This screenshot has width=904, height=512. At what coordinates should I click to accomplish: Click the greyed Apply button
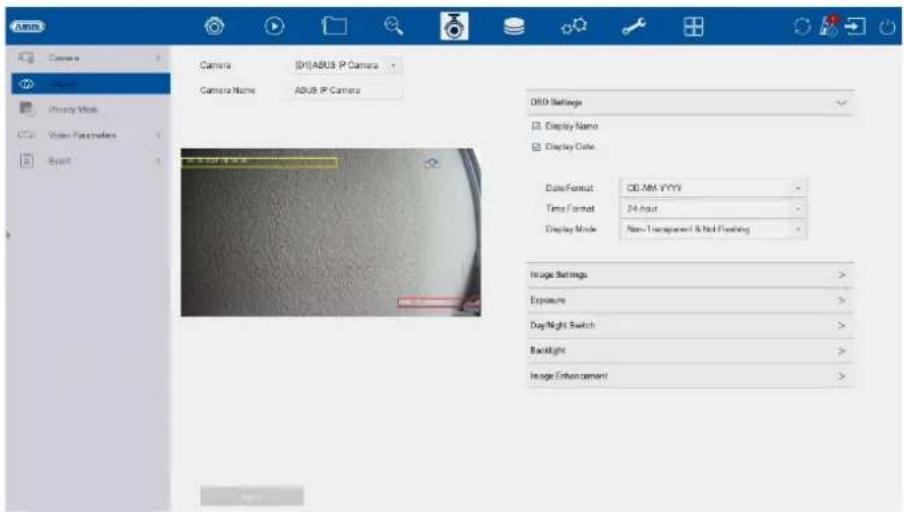(252, 496)
